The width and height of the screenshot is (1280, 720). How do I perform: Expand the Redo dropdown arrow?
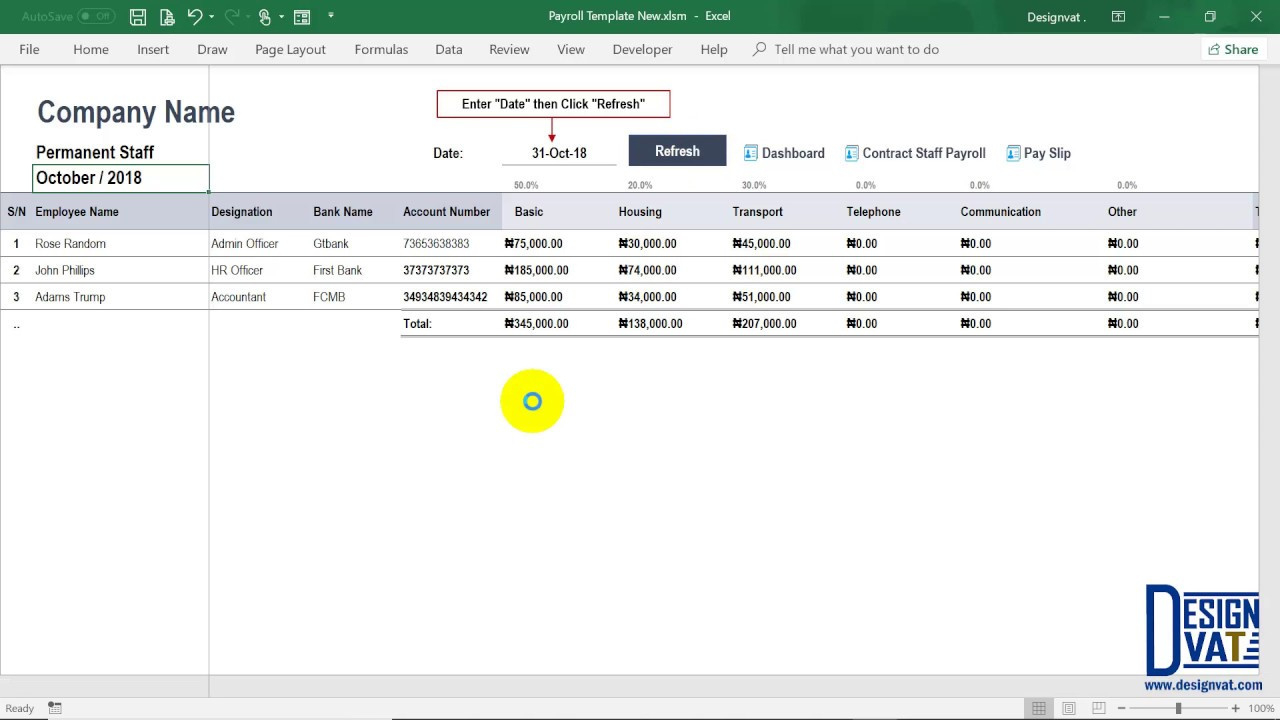tap(247, 16)
